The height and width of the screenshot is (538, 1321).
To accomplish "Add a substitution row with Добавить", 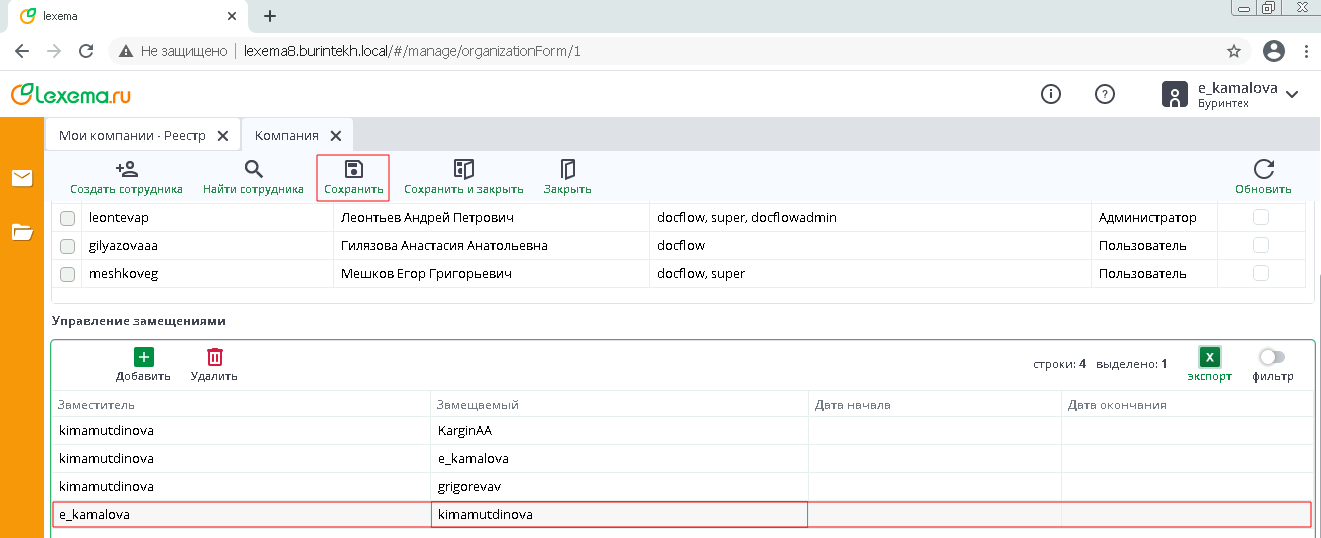I will coord(143,358).
